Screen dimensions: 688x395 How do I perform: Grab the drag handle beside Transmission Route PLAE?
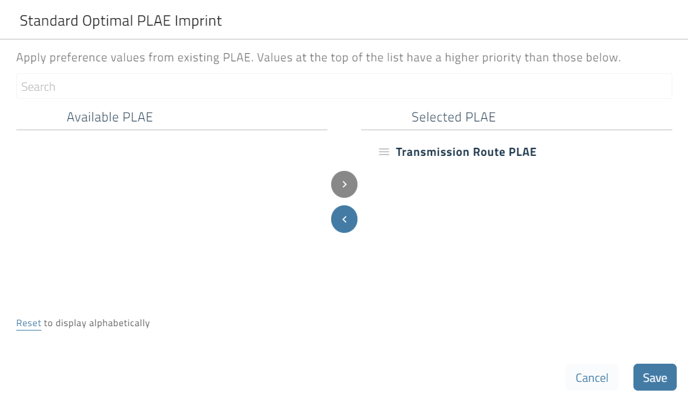point(384,152)
